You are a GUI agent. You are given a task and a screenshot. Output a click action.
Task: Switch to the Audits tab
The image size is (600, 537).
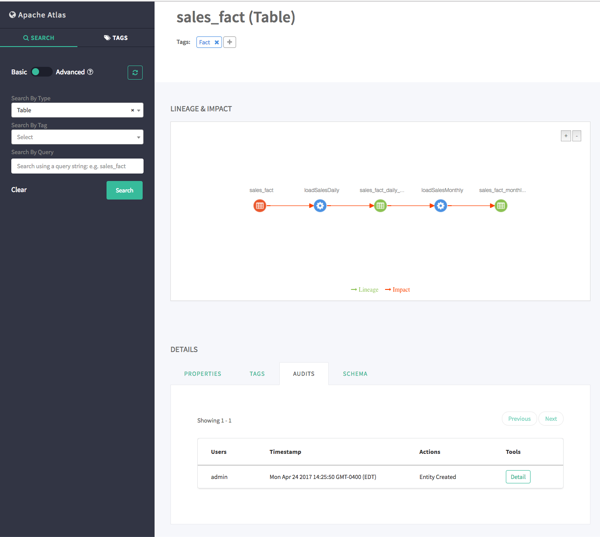pyautogui.click(x=304, y=374)
